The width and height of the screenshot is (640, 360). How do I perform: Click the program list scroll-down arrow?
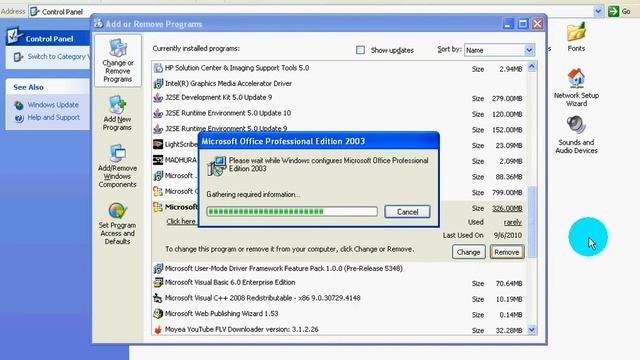(x=532, y=330)
